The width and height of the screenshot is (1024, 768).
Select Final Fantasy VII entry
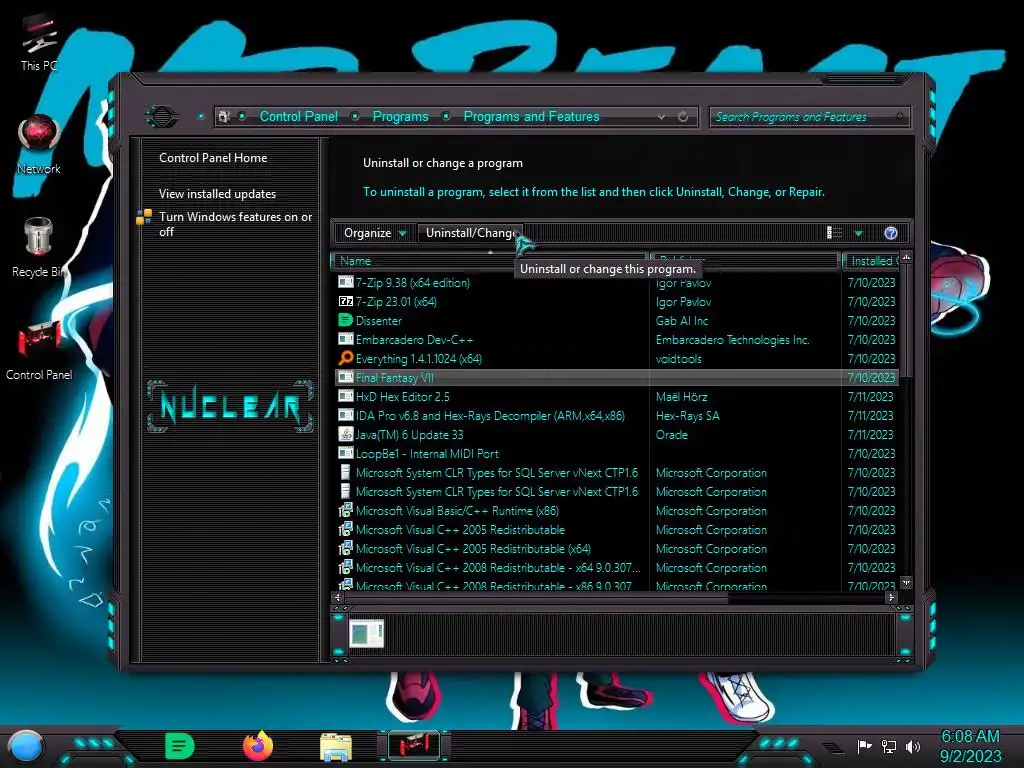point(617,377)
